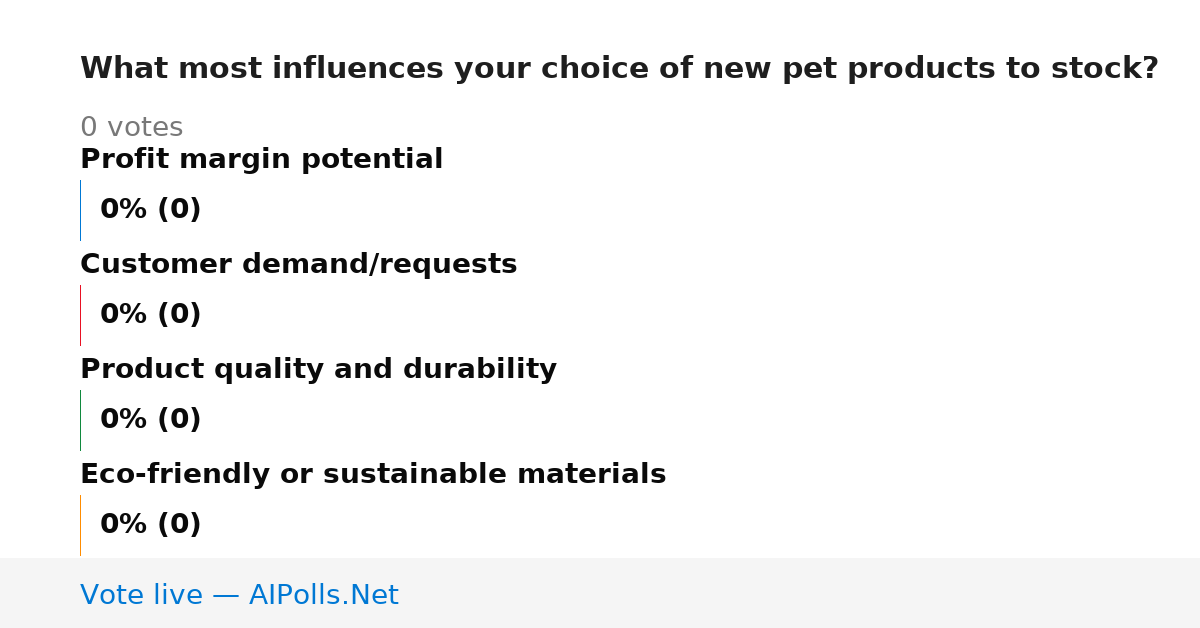Click the (0) count under Profit margin potential
The width and height of the screenshot is (1200, 628).
[x=179, y=210]
